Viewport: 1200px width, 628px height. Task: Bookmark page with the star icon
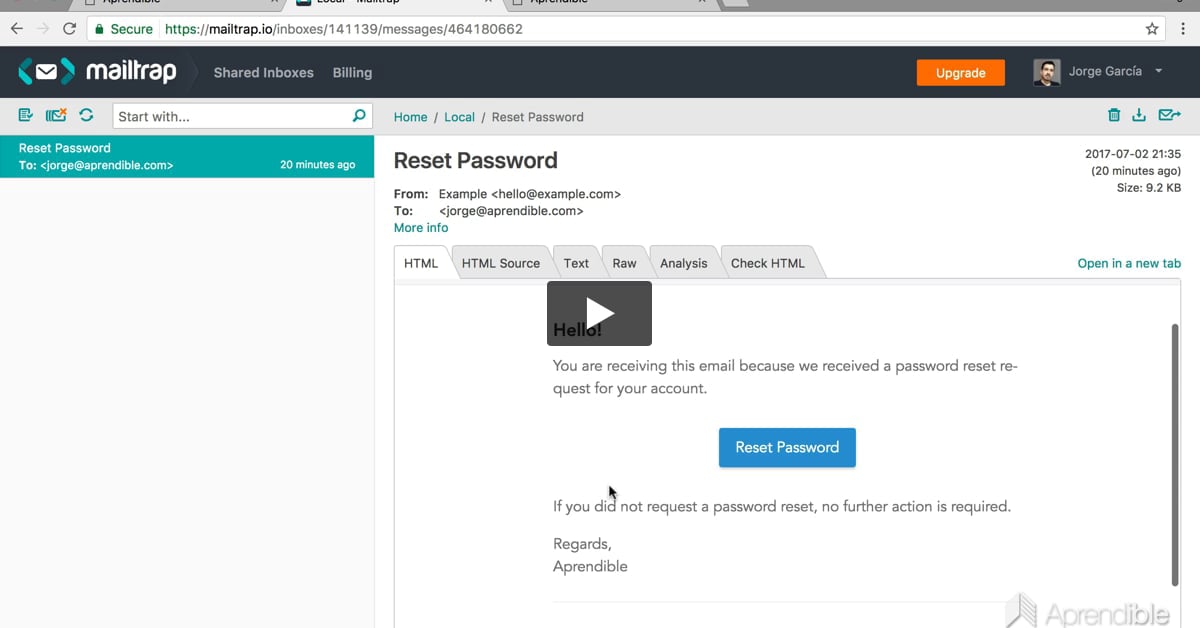pyautogui.click(x=1152, y=29)
